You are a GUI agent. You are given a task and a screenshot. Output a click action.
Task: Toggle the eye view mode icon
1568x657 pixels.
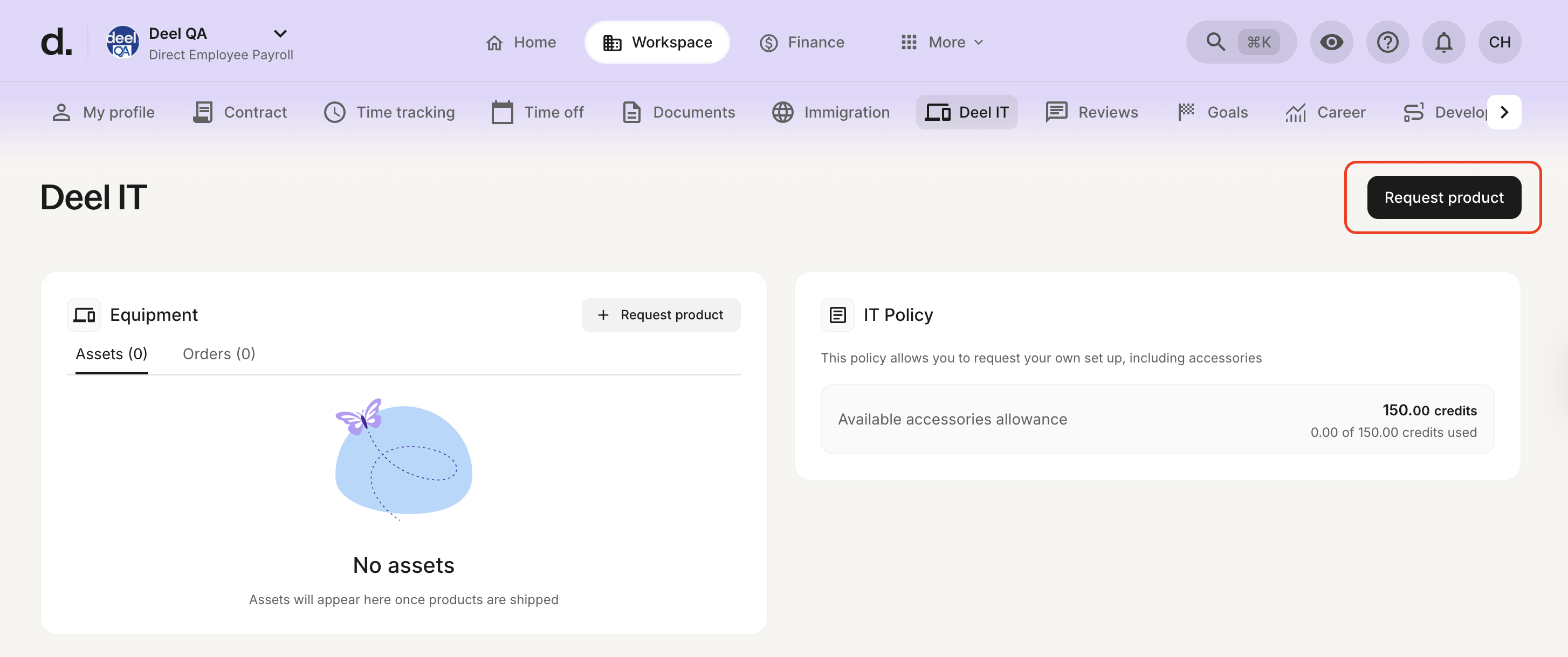[1331, 42]
